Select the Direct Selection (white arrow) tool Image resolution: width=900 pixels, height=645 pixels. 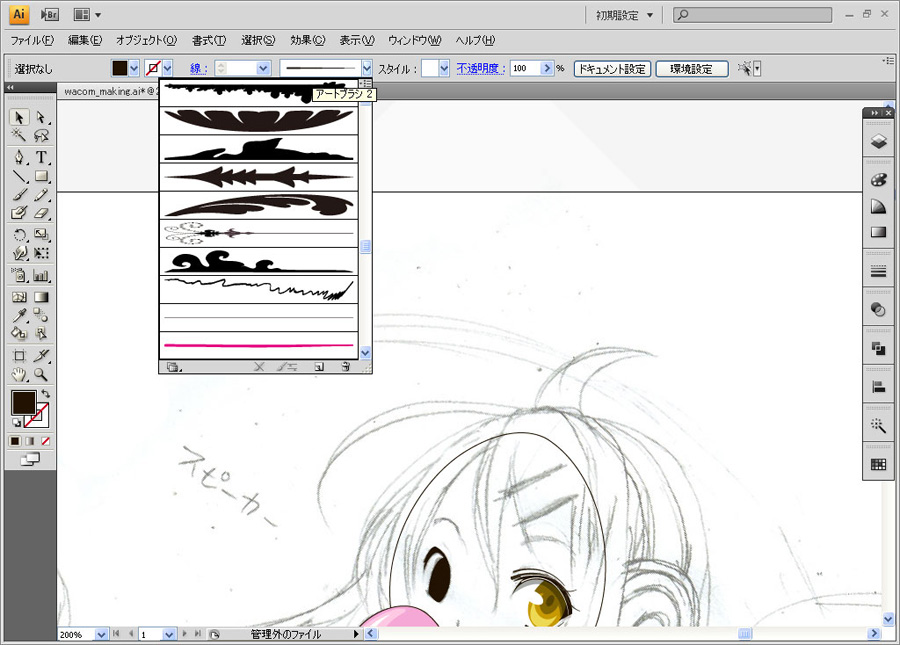click(41, 118)
